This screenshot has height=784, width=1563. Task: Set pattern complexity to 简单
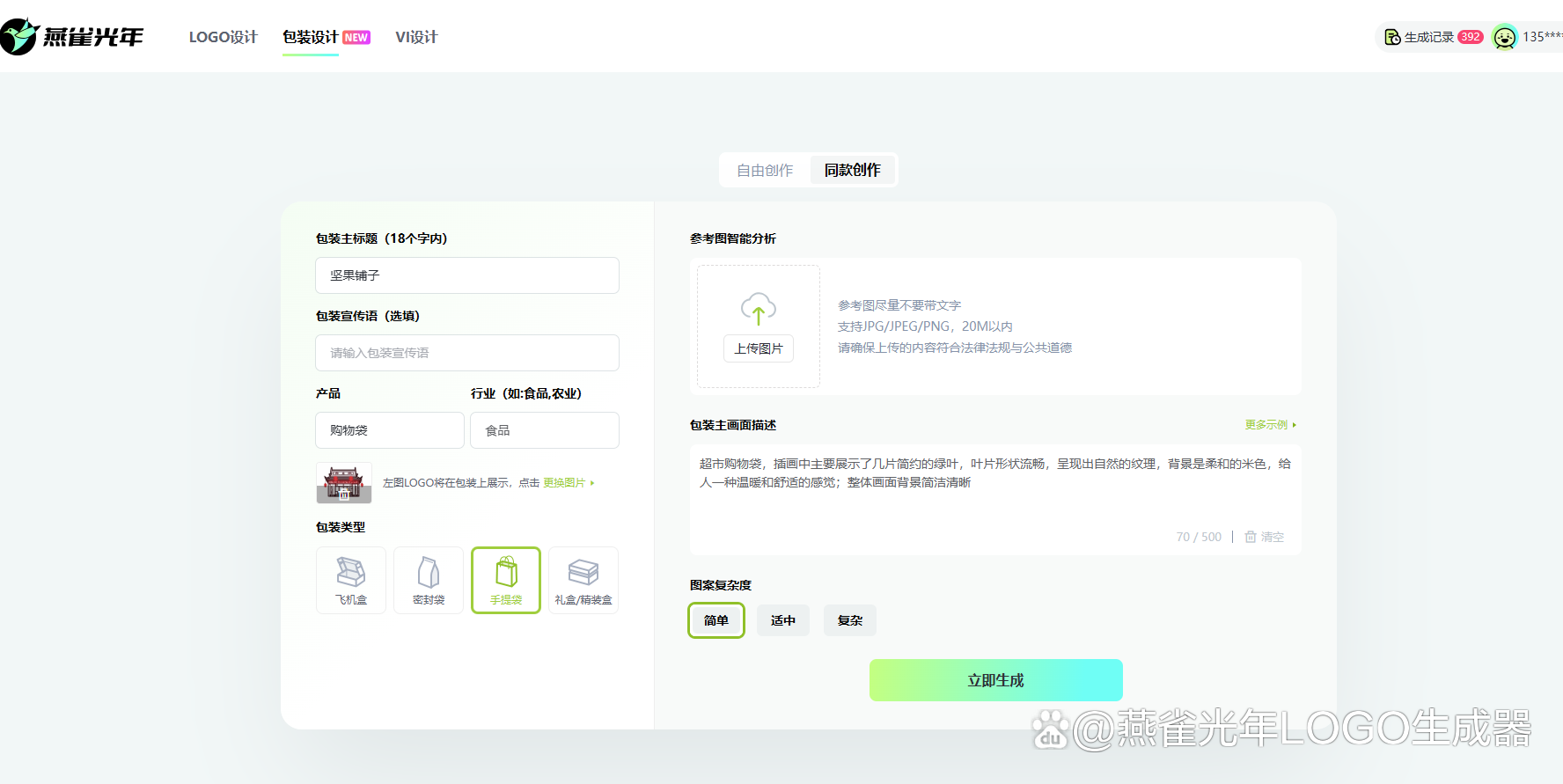pos(716,620)
